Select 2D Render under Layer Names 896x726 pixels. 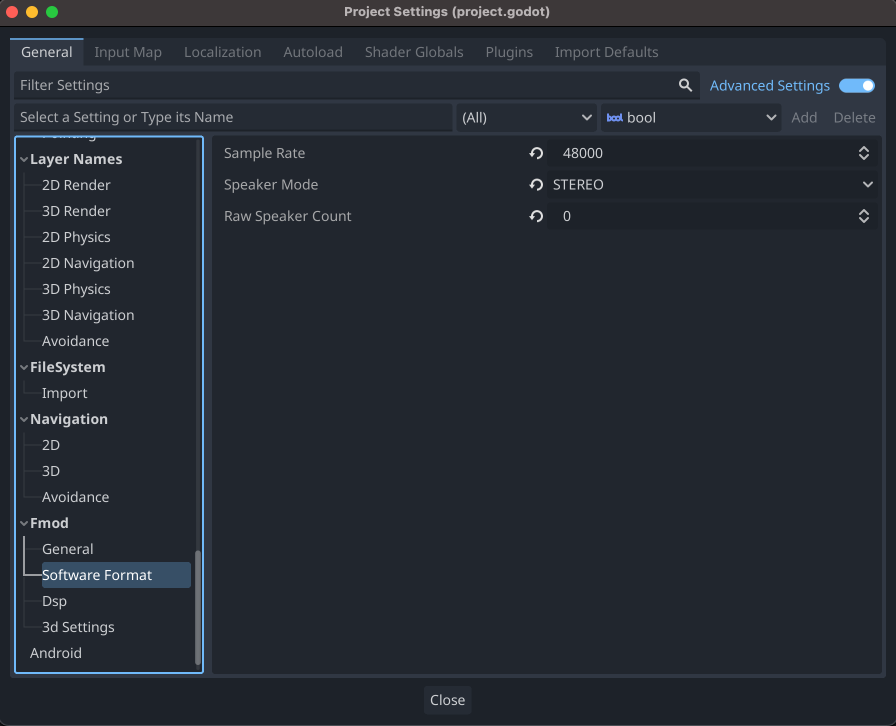(x=76, y=185)
